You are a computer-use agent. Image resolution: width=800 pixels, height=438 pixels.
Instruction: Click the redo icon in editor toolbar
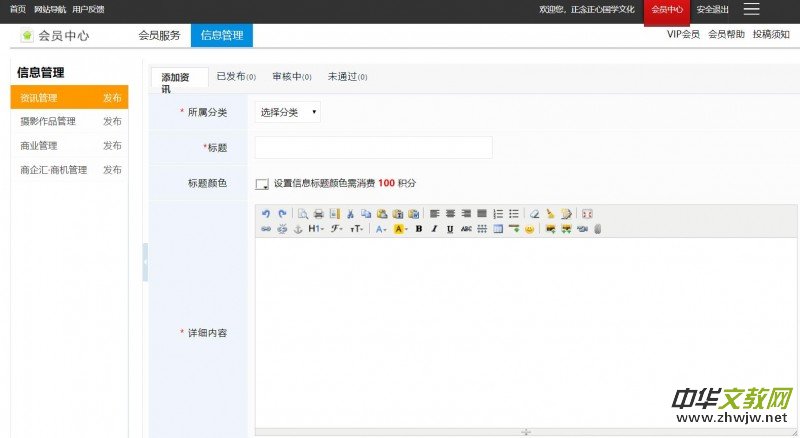pos(282,214)
